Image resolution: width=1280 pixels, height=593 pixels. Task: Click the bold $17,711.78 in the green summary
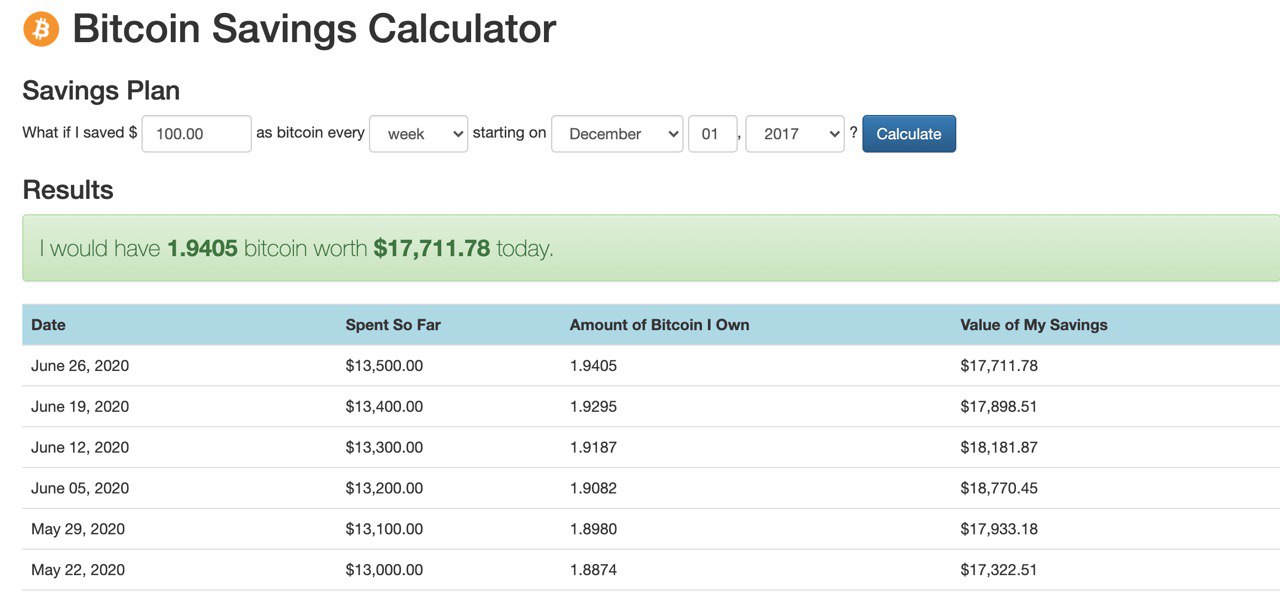[x=432, y=248]
